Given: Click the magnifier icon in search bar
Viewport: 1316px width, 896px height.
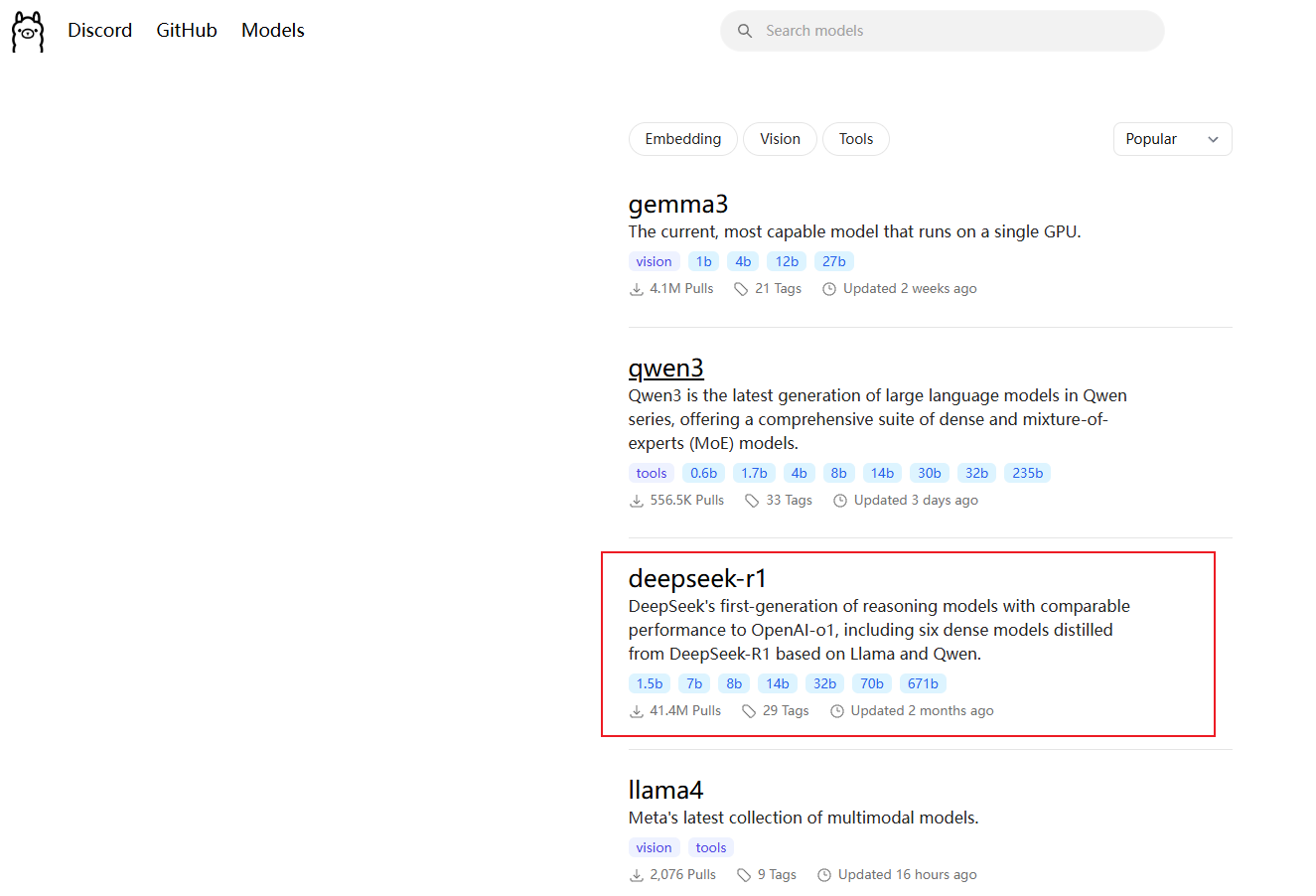Looking at the screenshot, I should click(745, 31).
